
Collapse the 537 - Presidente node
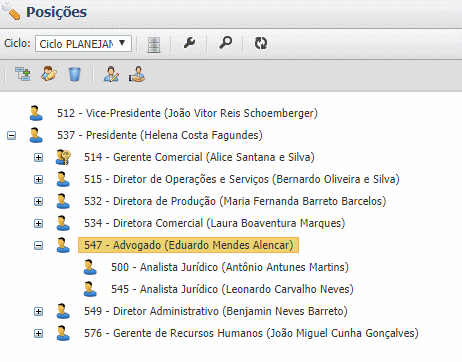11,136
